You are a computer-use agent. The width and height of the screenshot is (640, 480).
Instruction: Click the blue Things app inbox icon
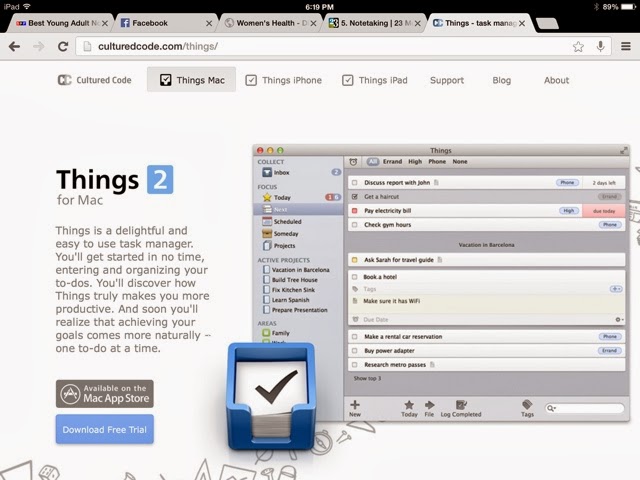[271, 396]
